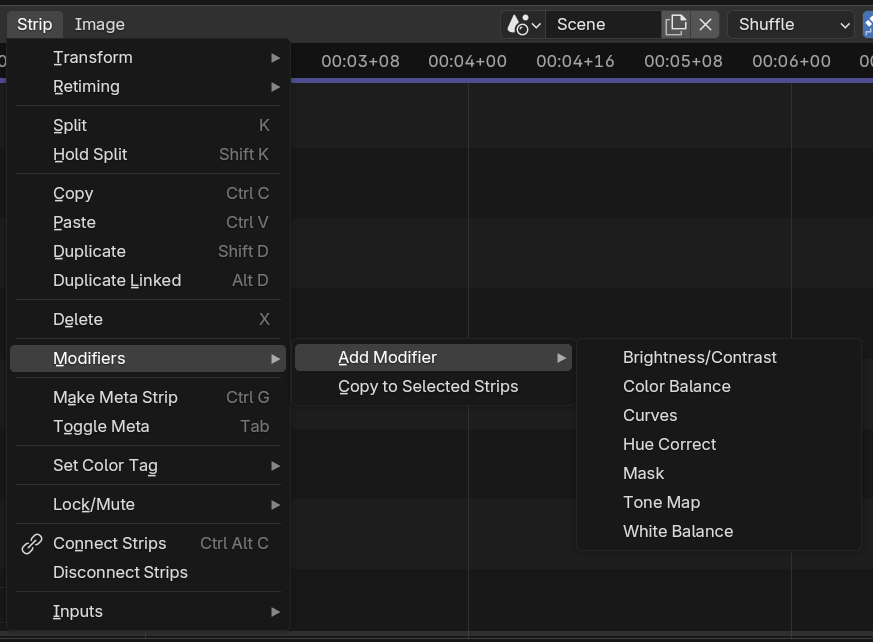Choose Split from the Strip menu
Viewport: 873px width, 642px height.
coord(148,125)
